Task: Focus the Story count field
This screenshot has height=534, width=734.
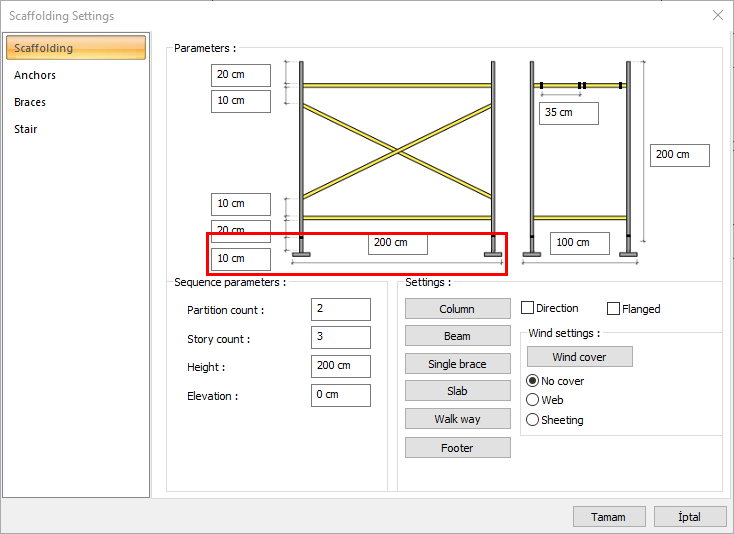Action: point(340,337)
